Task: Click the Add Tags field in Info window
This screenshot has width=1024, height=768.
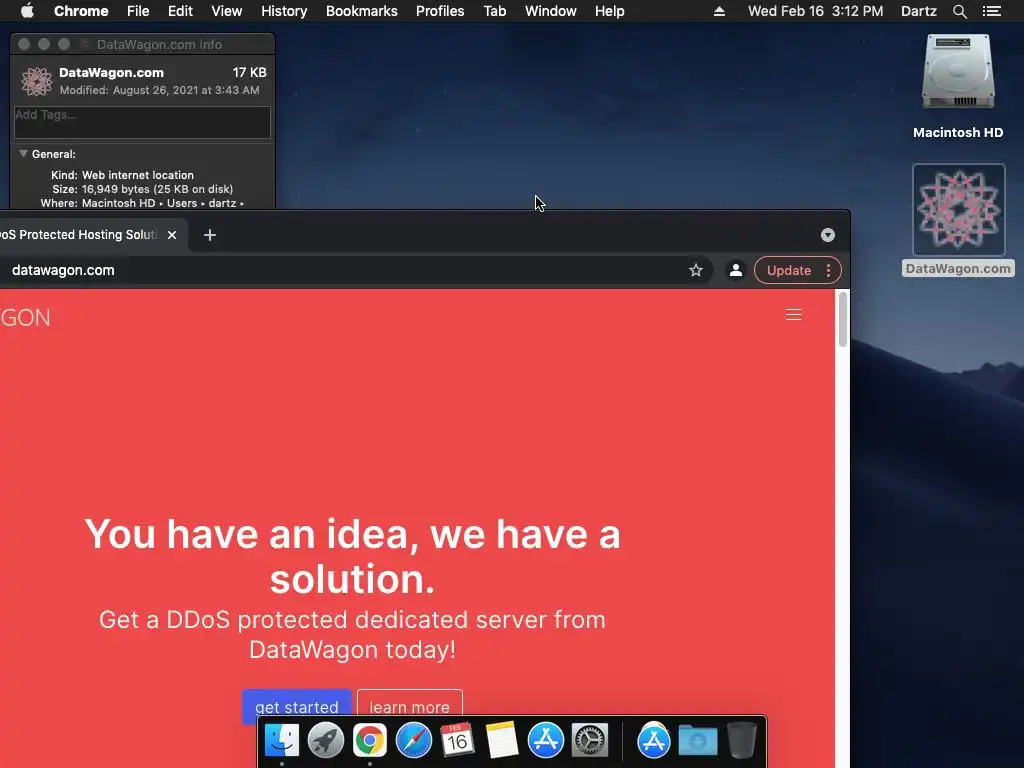Action: pyautogui.click(x=142, y=122)
